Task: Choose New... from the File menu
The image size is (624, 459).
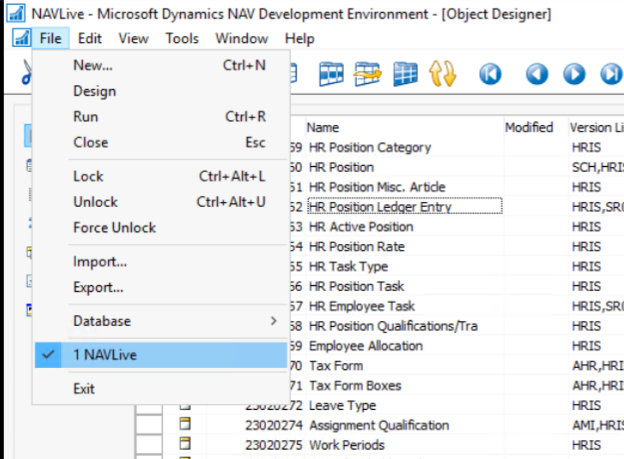Action: coord(161,65)
